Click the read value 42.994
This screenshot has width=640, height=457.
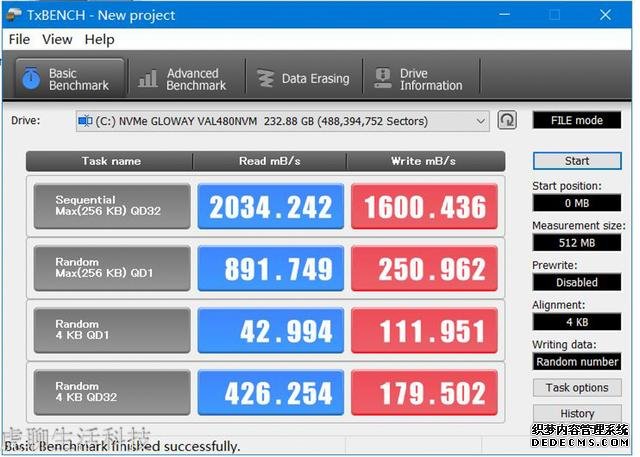click(x=271, y=330)
